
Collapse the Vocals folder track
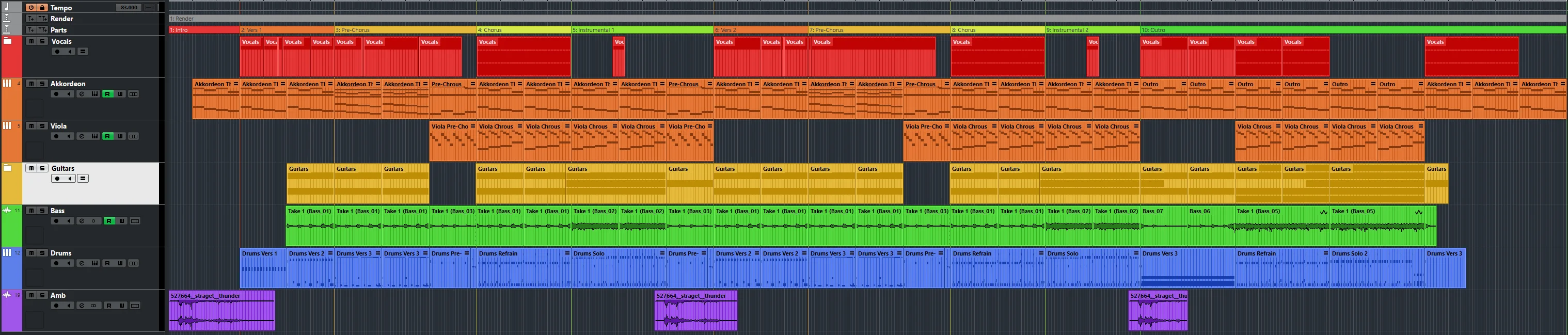tap(8, 41)
